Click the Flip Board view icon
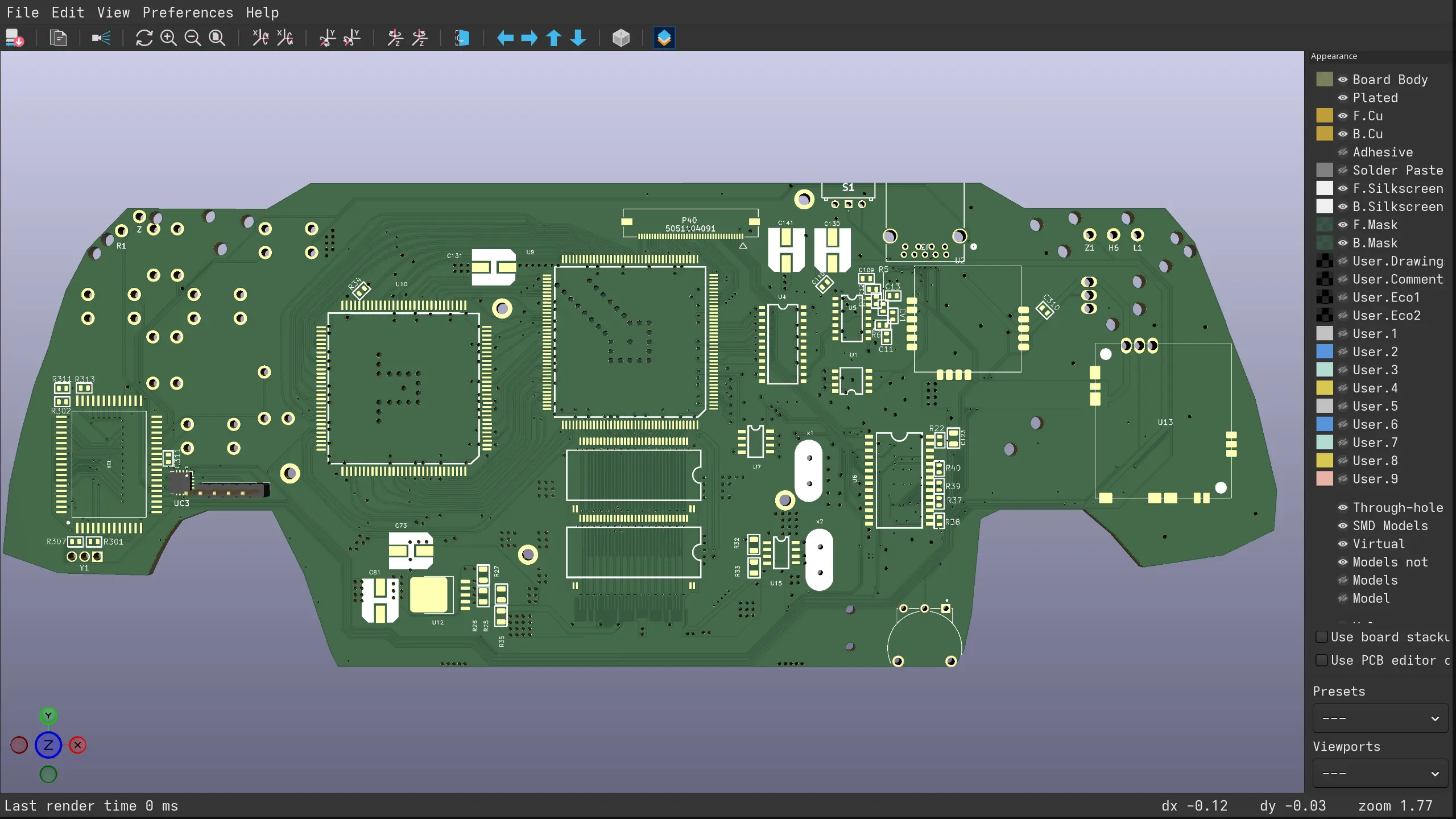The height and width of the screenshot is (819, 1456). pos(462,38)
